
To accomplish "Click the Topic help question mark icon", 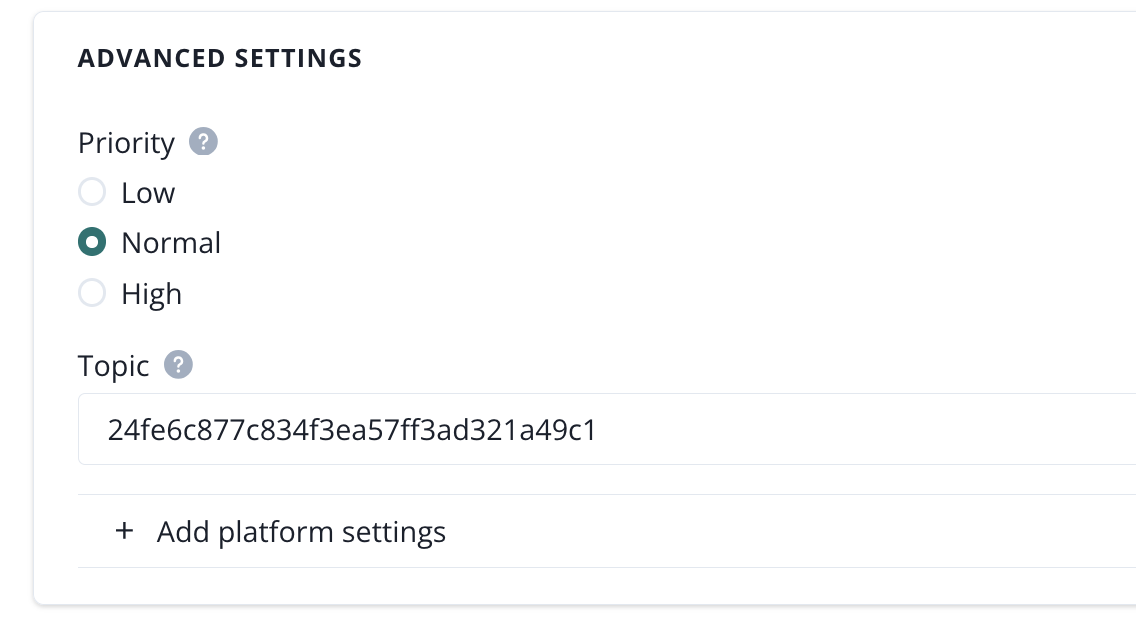I will [179, 365].
